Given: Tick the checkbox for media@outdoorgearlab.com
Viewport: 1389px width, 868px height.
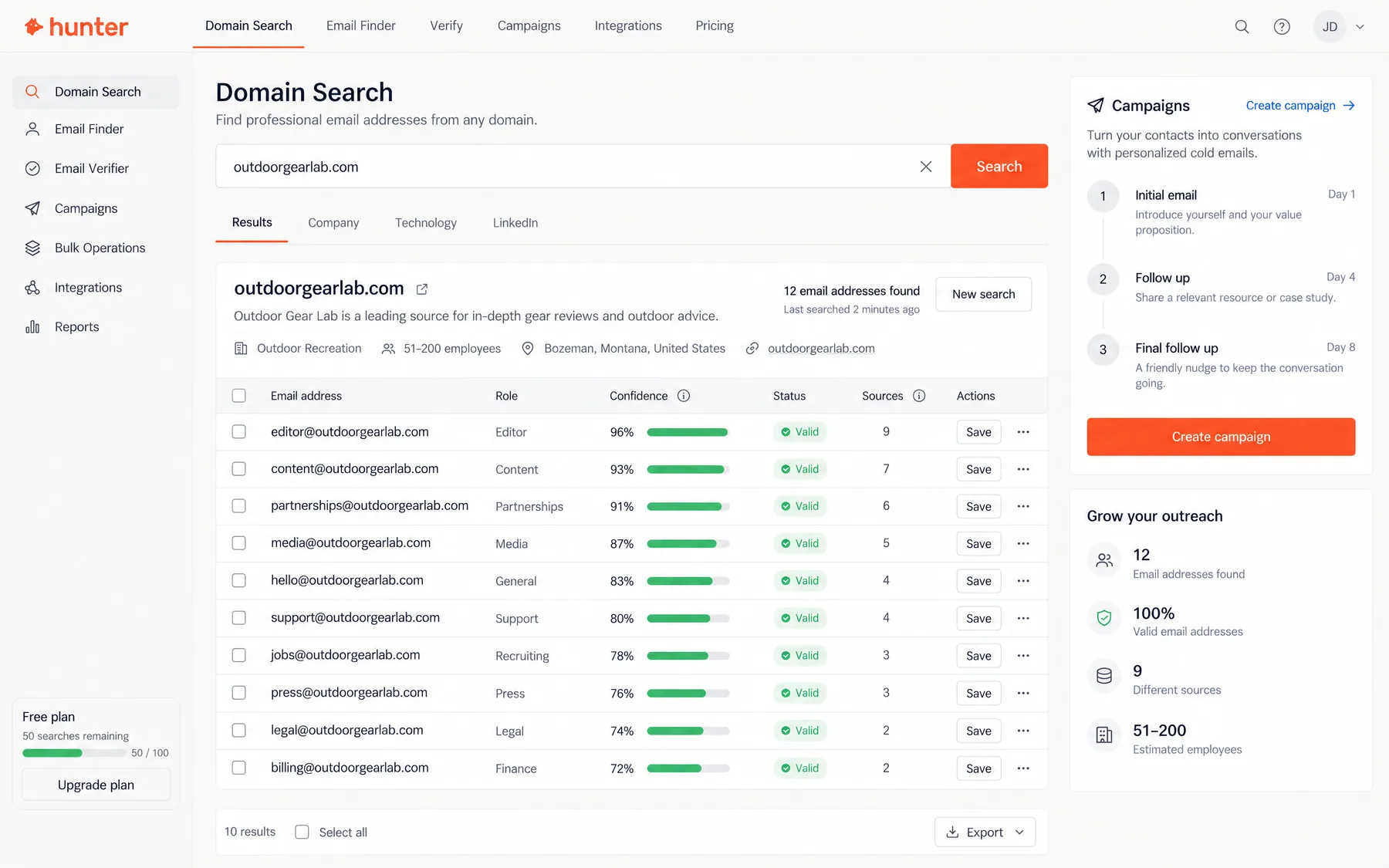Looking at the screenshot, I should [x=239, y=543].
